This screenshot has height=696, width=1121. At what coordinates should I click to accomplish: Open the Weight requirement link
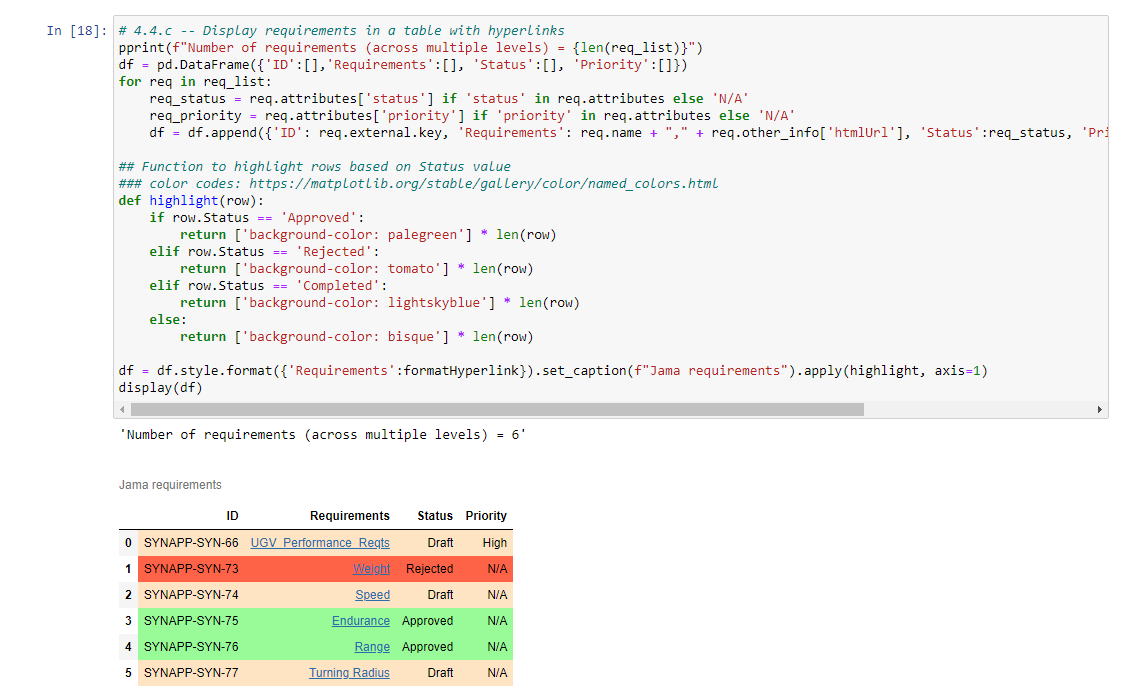pos(372,569)
